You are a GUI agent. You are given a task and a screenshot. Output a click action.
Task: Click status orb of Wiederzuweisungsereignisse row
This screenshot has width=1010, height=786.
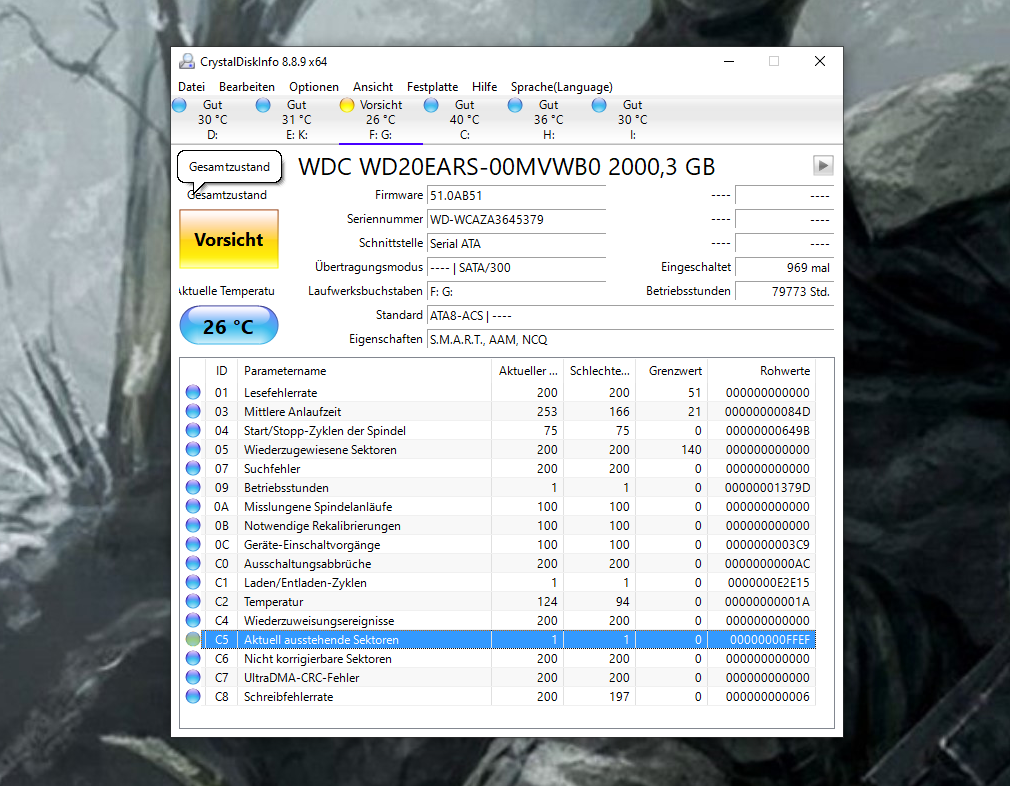[x=193, y=620]
